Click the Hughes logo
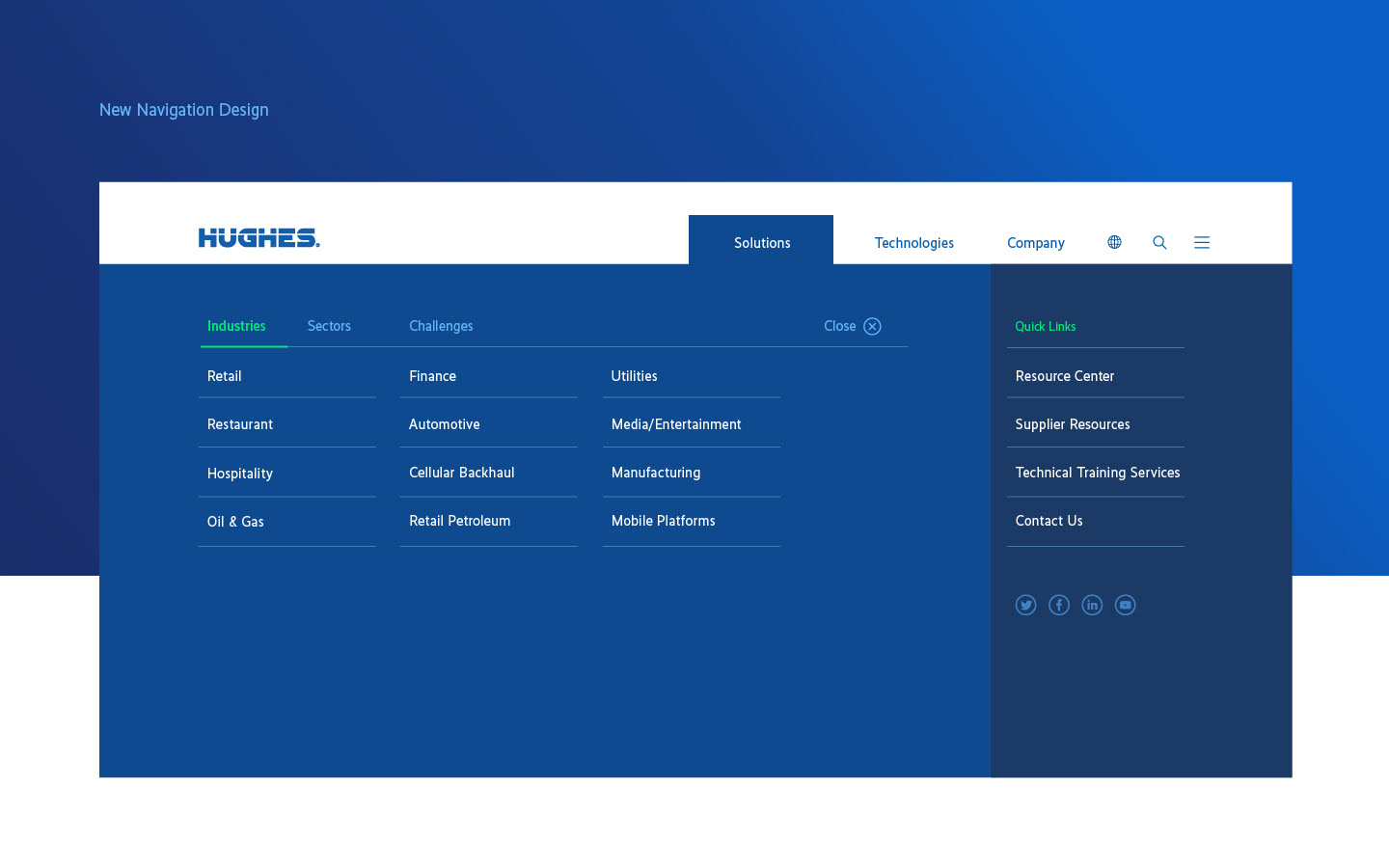This screenshot has height=868, width=1389. [259, 238]
